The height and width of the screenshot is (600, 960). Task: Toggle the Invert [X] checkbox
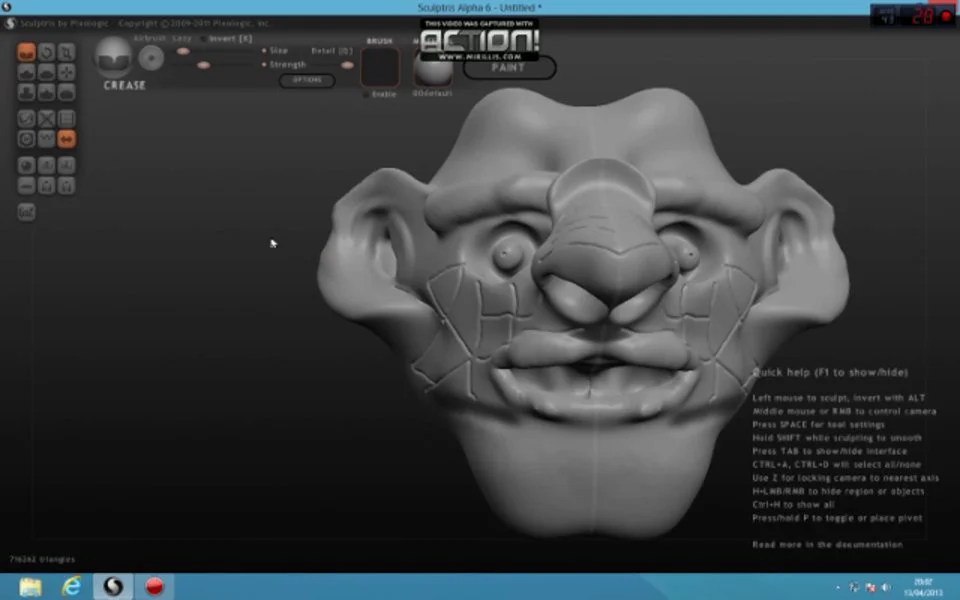click(227, 39)
